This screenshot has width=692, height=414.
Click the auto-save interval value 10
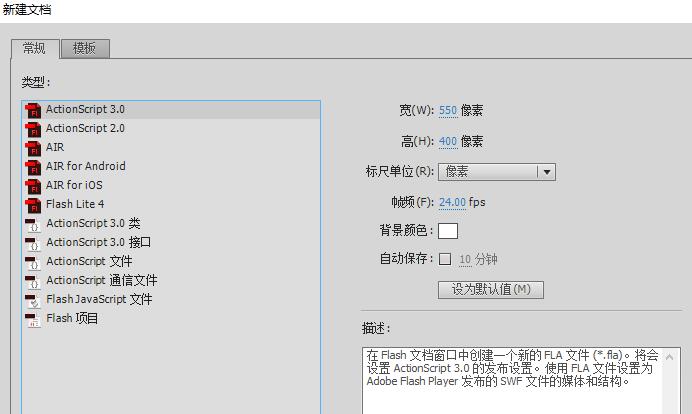(x=465, y=259)
